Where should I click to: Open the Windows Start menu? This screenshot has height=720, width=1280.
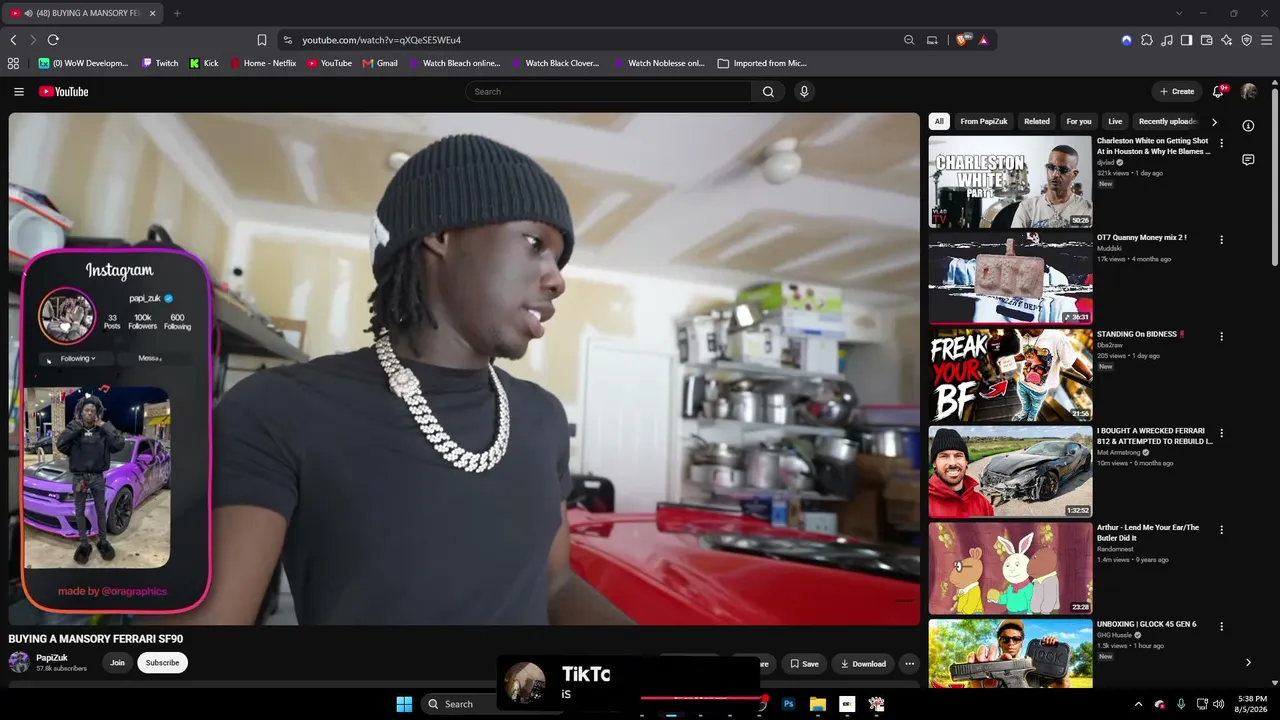404,704
